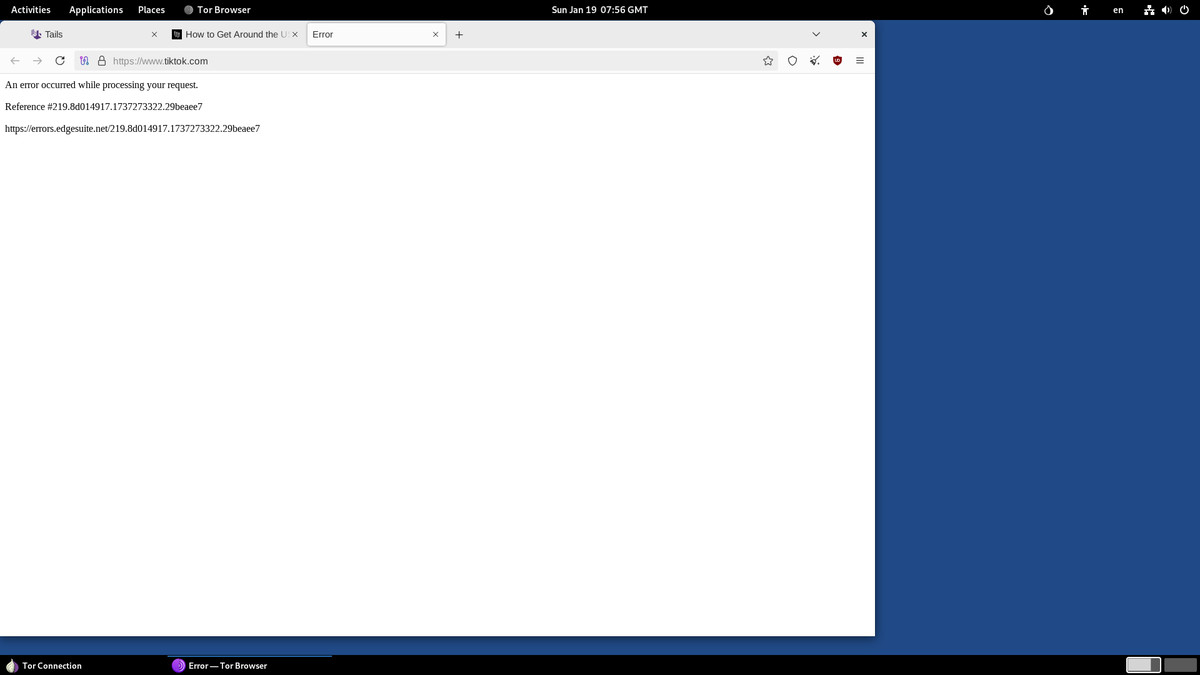
Task: Click the Reference #219.8d014917 line
Action: point(104,107)
